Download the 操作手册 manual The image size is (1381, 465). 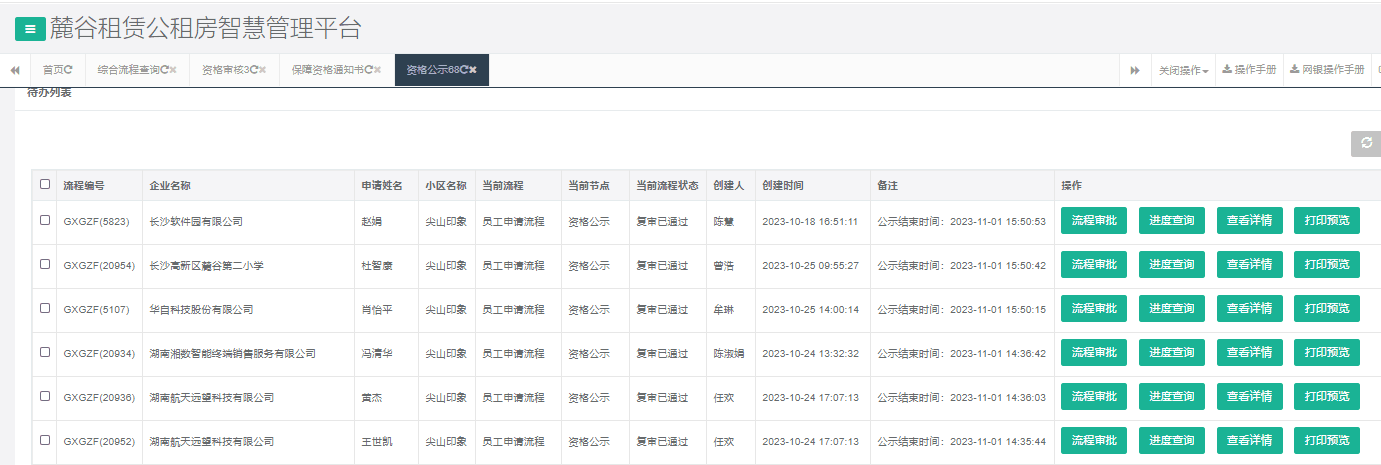pyautogui.click(x=1249, y=70)
